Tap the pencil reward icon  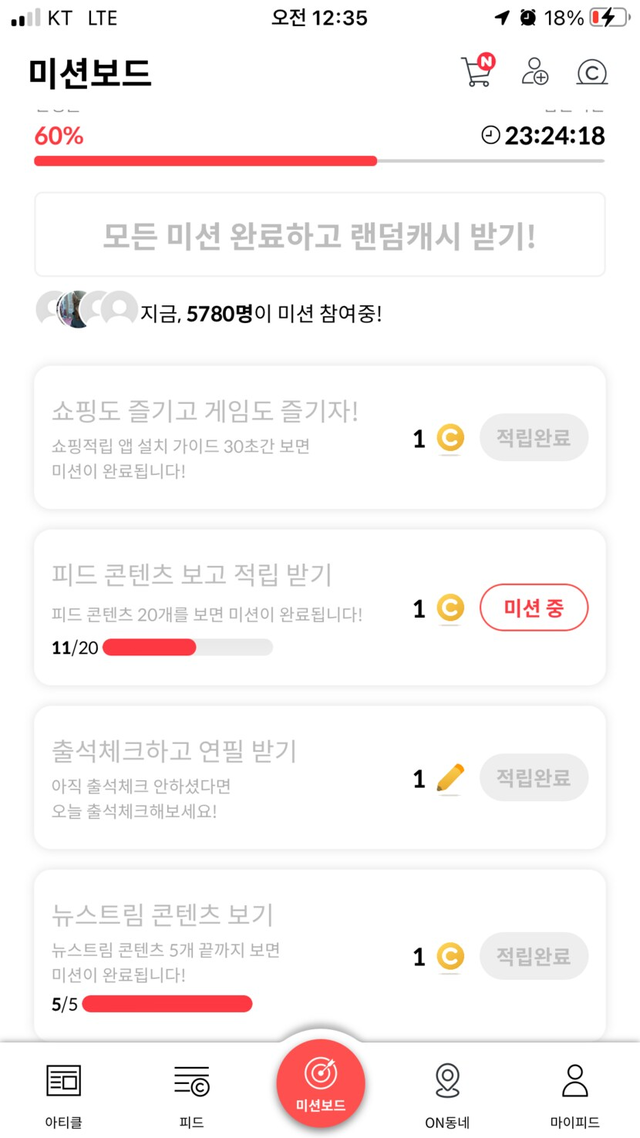[451, 778]
